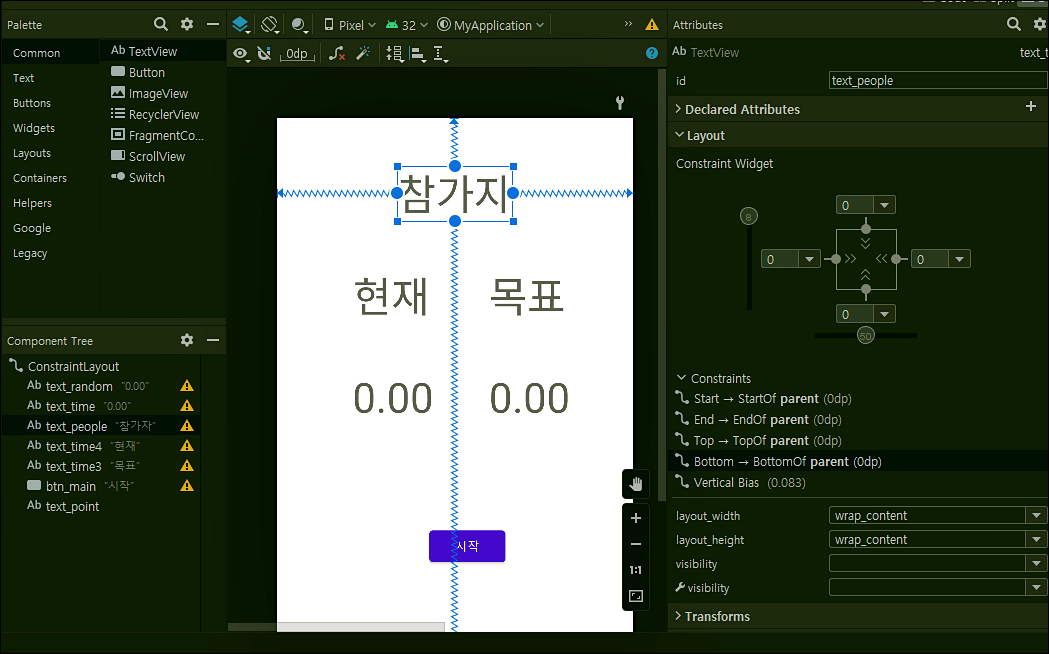Select ConstraintLayout in Component Tree
This screenshot has height=654, width=1049.
74,366
